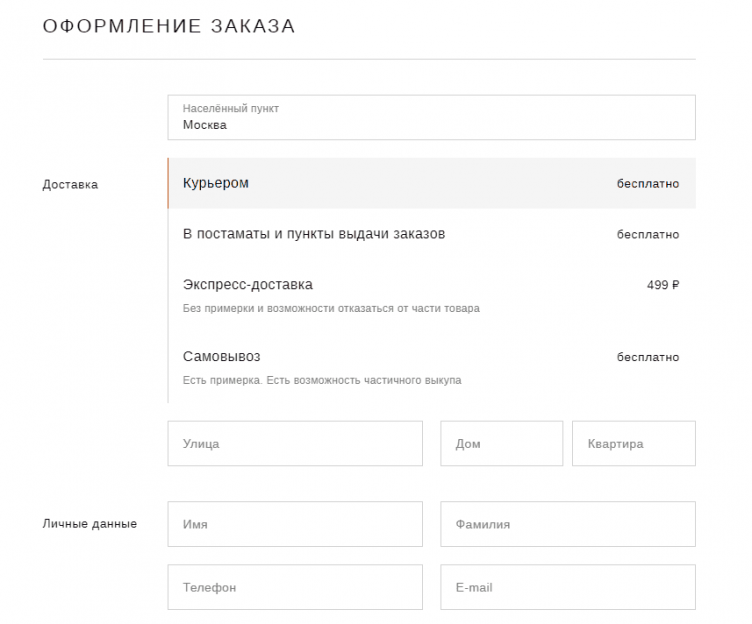752x624 pixels.
Task: Click the ОФОРМЛЕНИЕ ЗАКАЗА heading
Action: coord(169,26)
